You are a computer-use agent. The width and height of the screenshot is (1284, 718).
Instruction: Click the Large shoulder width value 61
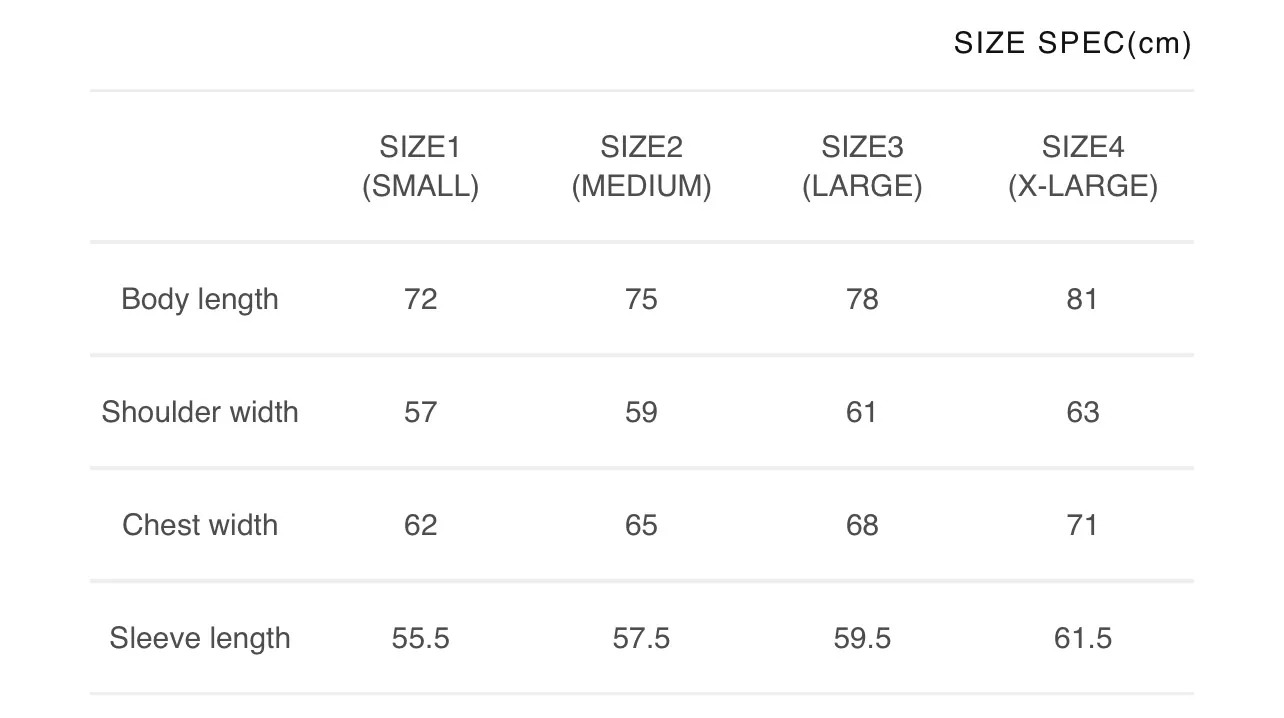862,412
